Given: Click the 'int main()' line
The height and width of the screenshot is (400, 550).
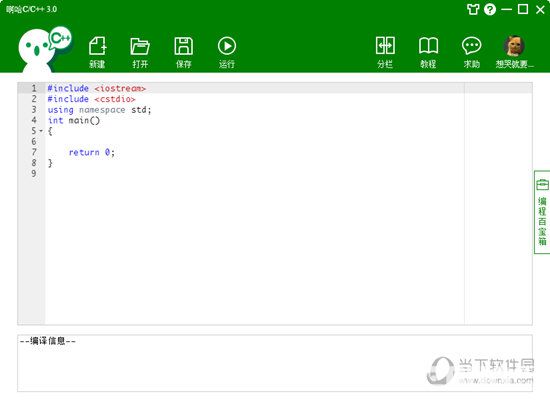Looking at the screenshot, I should [74, 121].
